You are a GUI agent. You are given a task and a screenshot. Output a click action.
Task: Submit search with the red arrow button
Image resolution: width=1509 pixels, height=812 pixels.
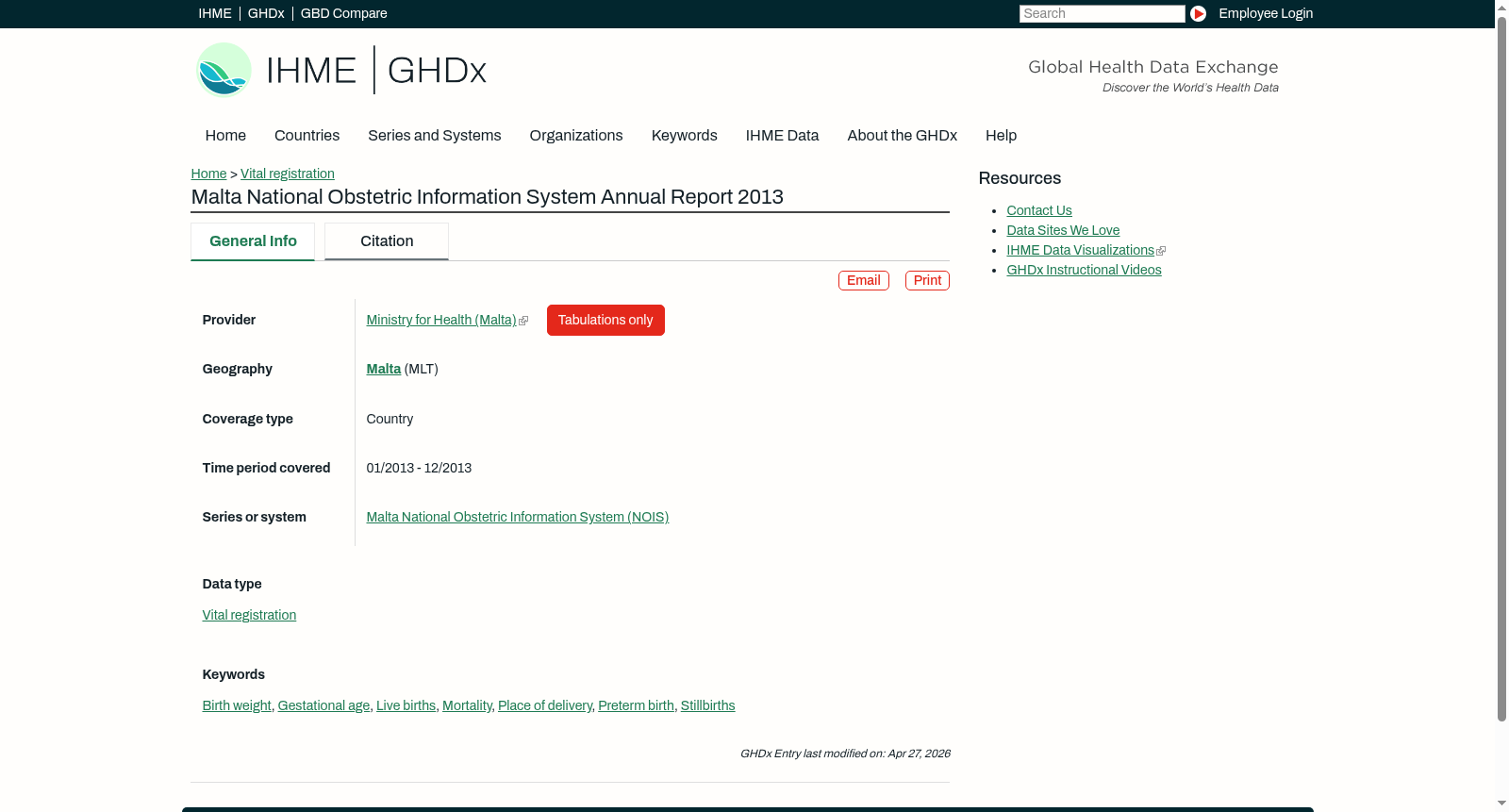[x=1198, y=13]
